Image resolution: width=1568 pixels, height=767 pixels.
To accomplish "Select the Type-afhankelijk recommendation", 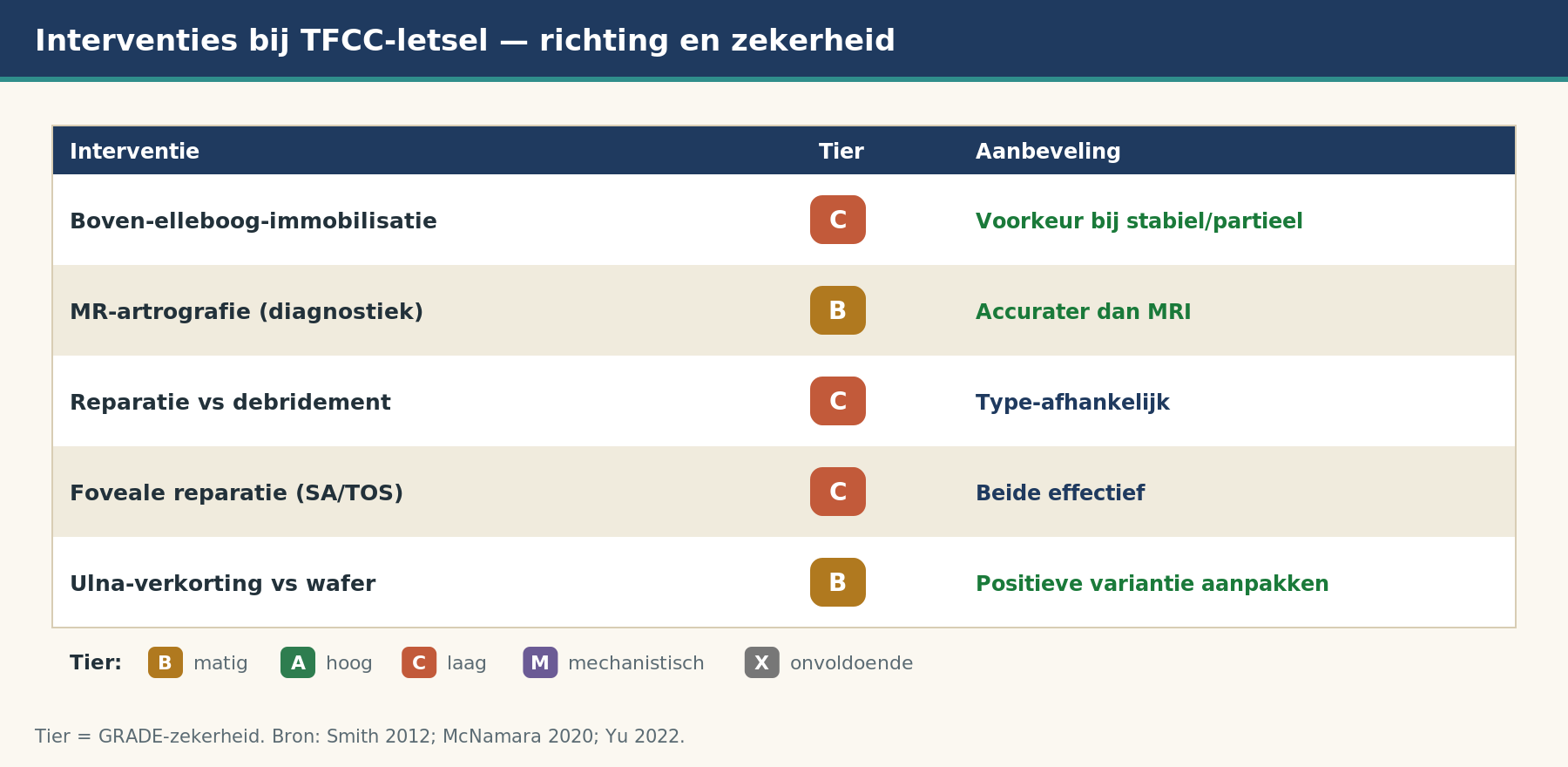I will tap(1072, 403).
